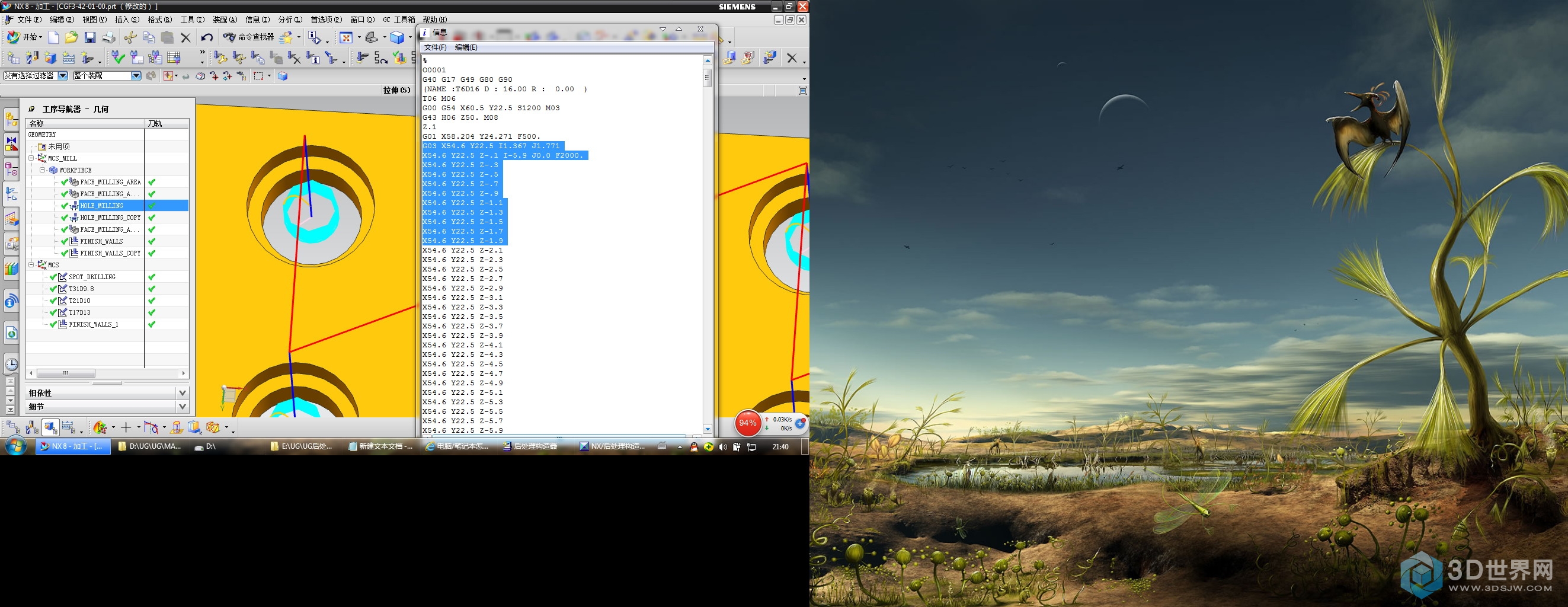Collapse the MCS tree node

click(x=31, y=265)
